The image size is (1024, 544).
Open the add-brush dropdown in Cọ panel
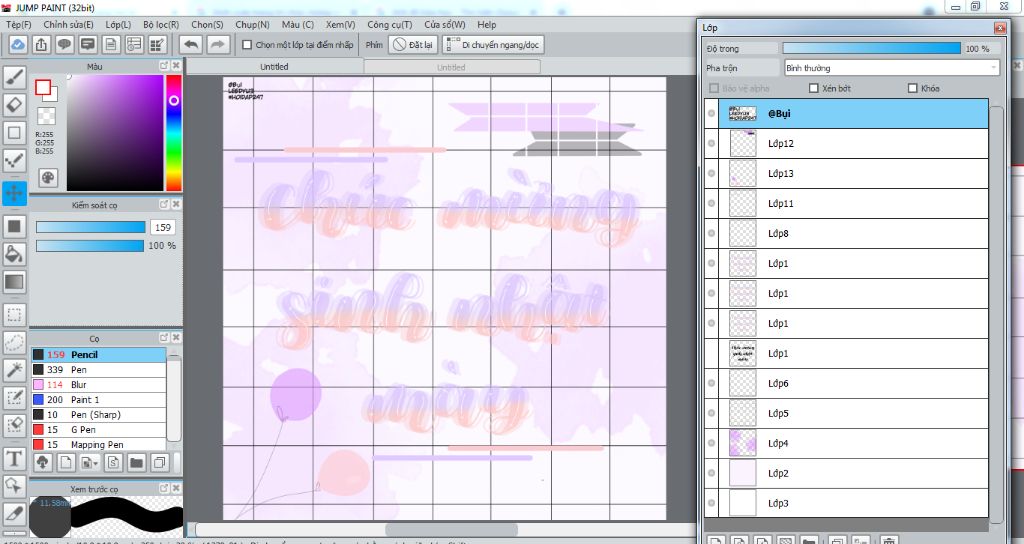point(89,462)
